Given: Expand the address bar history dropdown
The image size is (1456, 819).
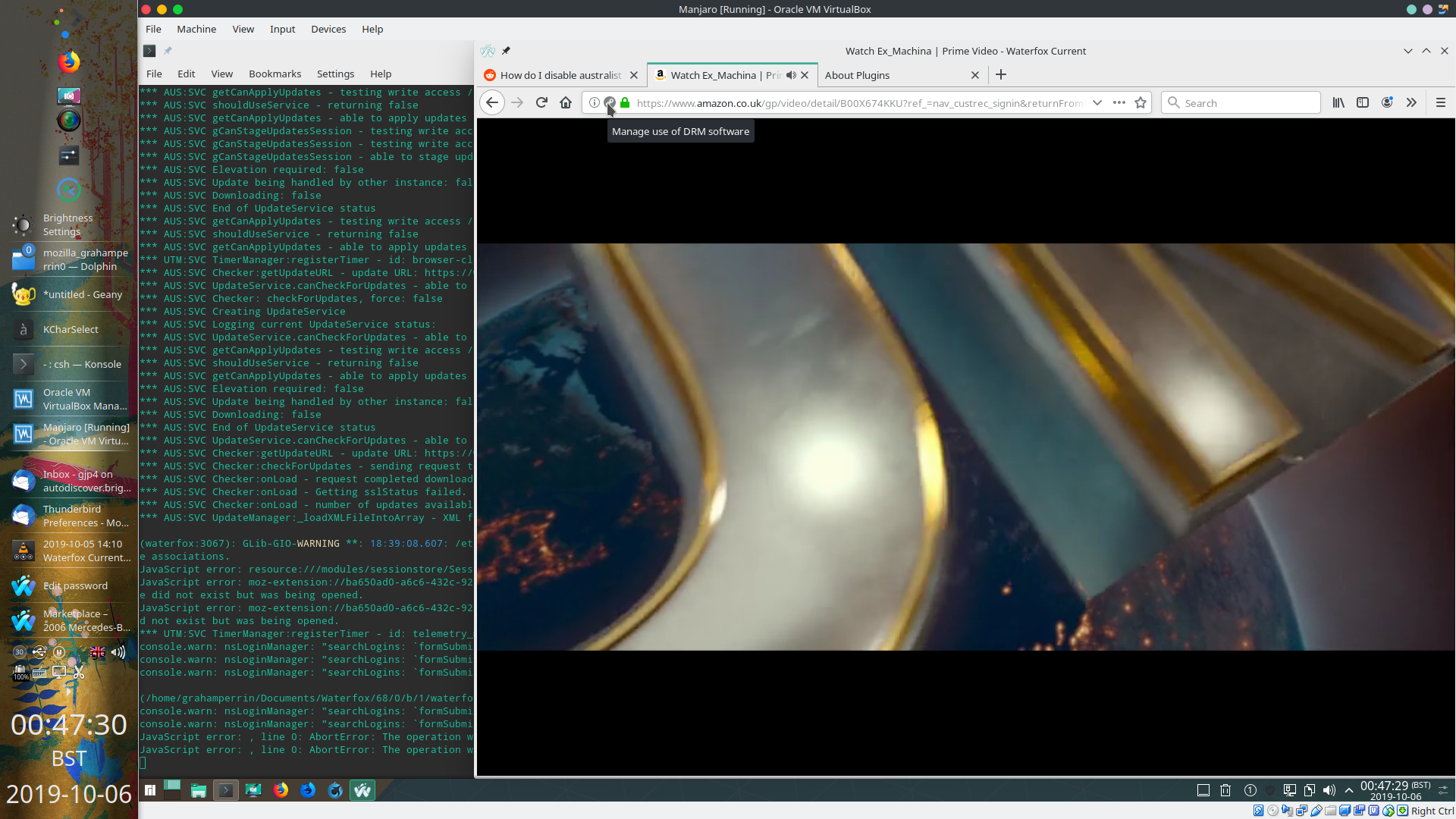Looking at the screenshot, I should (x=1097, y=102).
